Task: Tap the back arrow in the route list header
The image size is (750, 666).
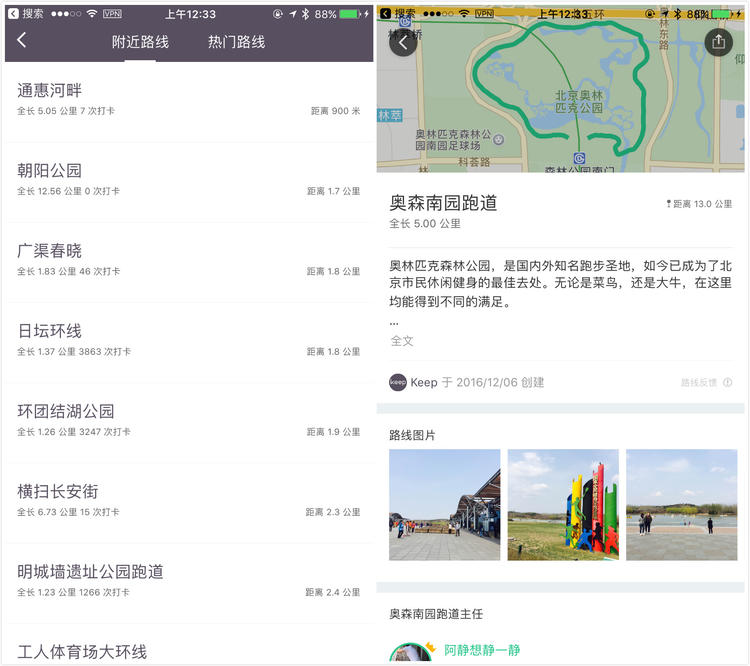Action: tap(22, 40)
